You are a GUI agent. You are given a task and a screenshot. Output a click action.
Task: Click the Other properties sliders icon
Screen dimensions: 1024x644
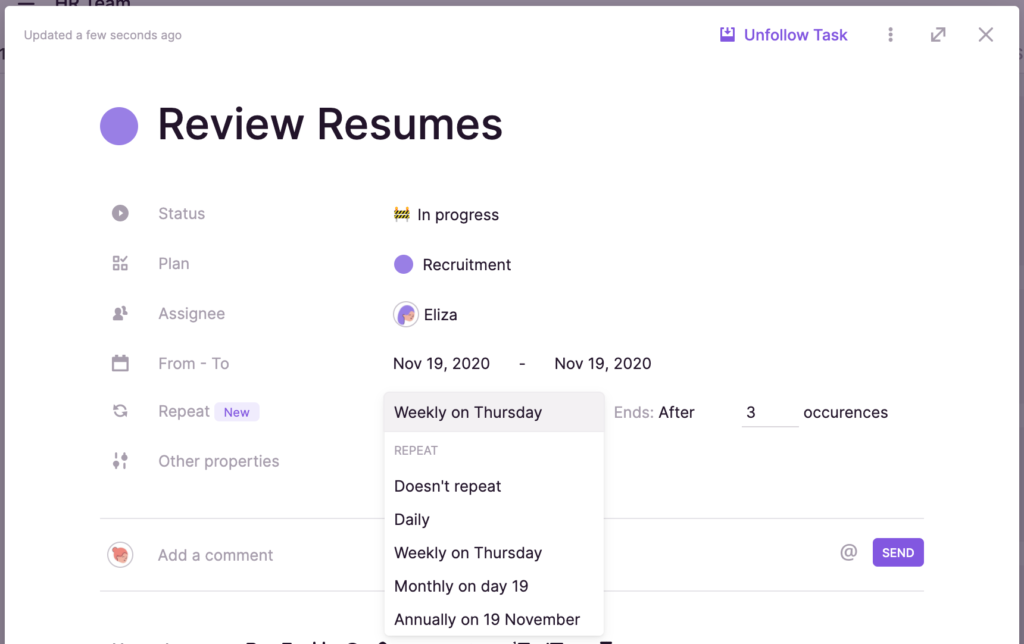(120, 461)
